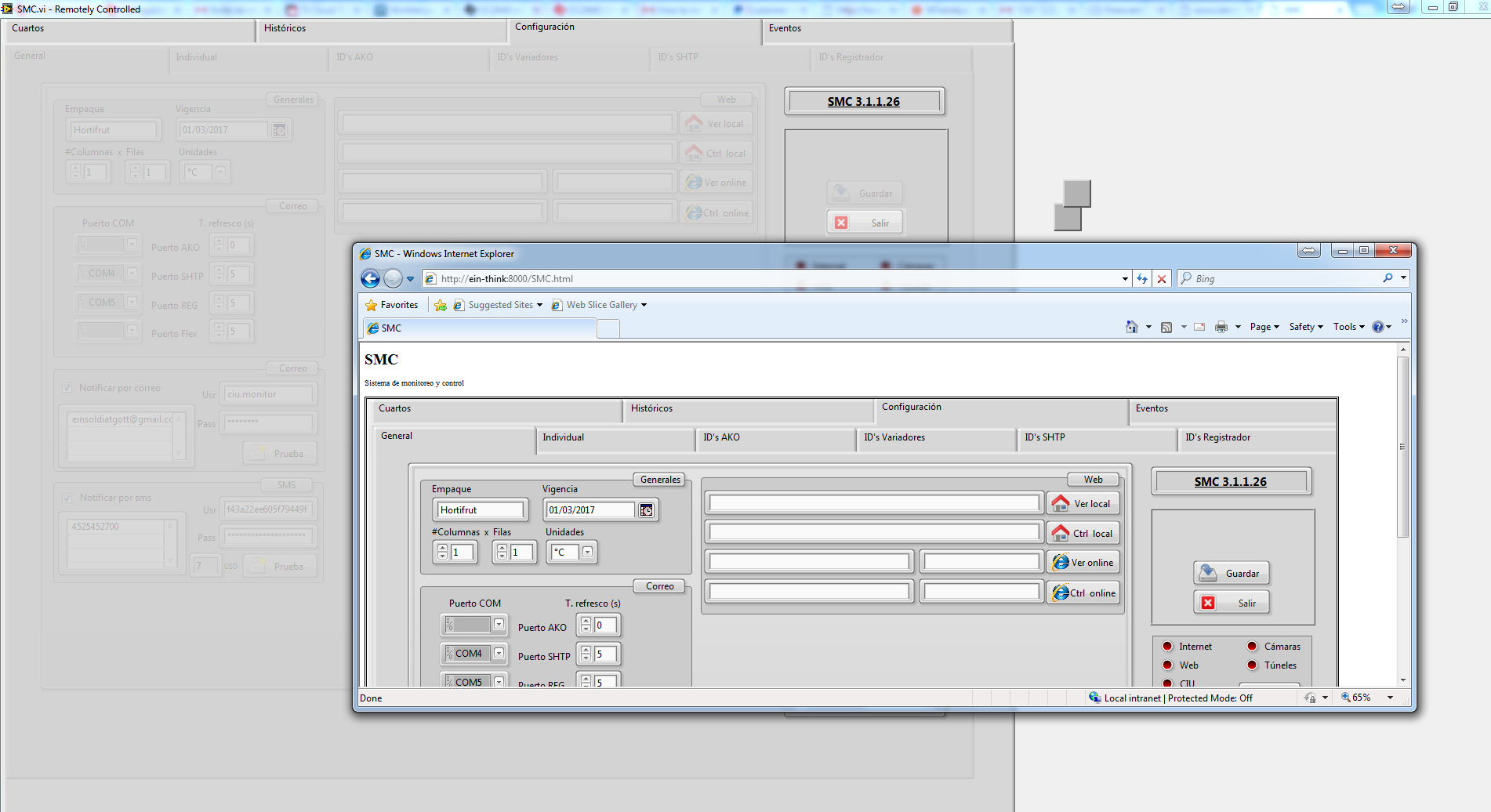Screen dimensions: 1491x812
Task: Open the COM4 port dropdown in IE page
Action: click(499, 654)
